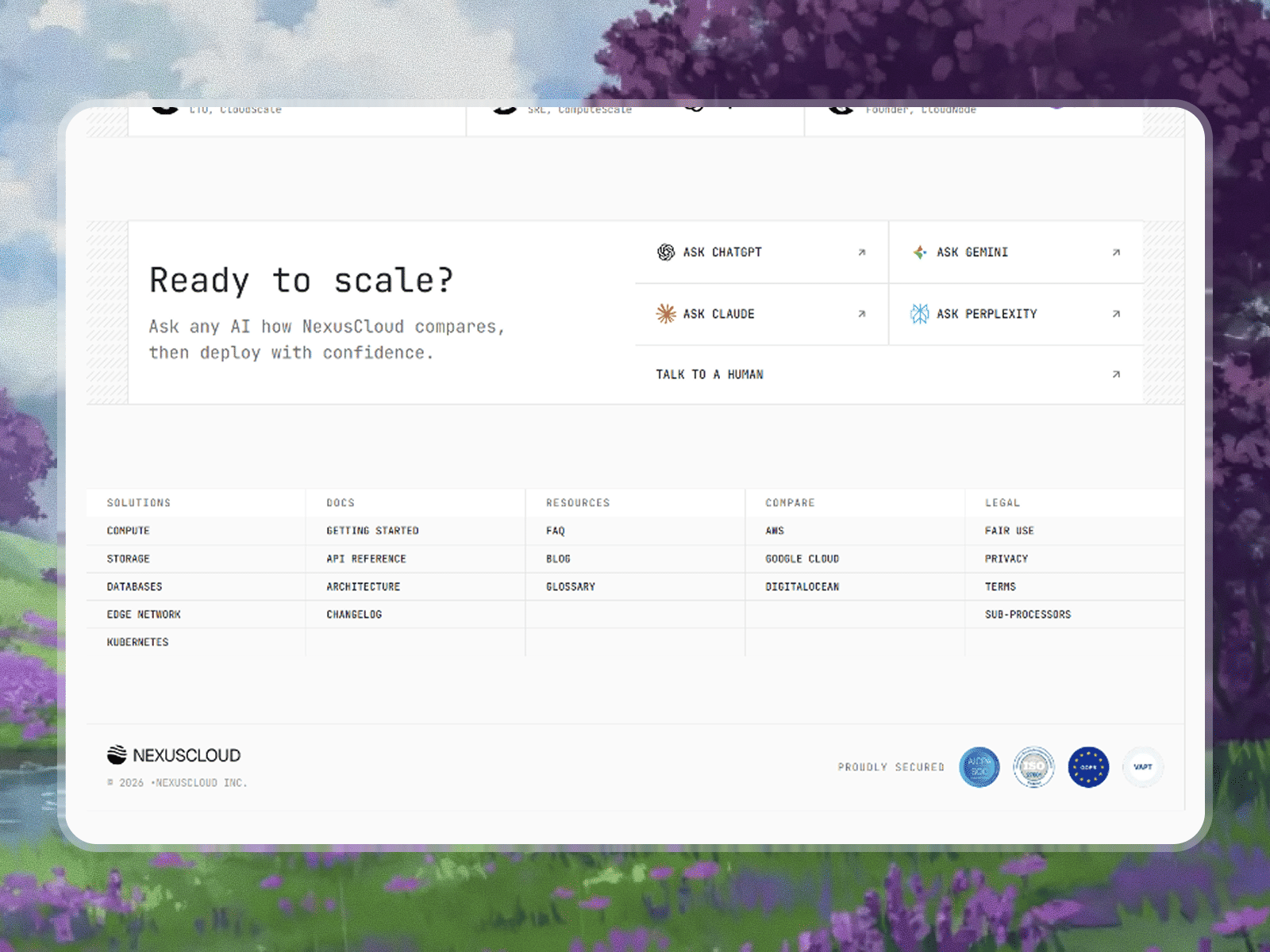Click the Glossary resource link
Viewport: 1270px width, 952px height.
(x=570, y=586)
